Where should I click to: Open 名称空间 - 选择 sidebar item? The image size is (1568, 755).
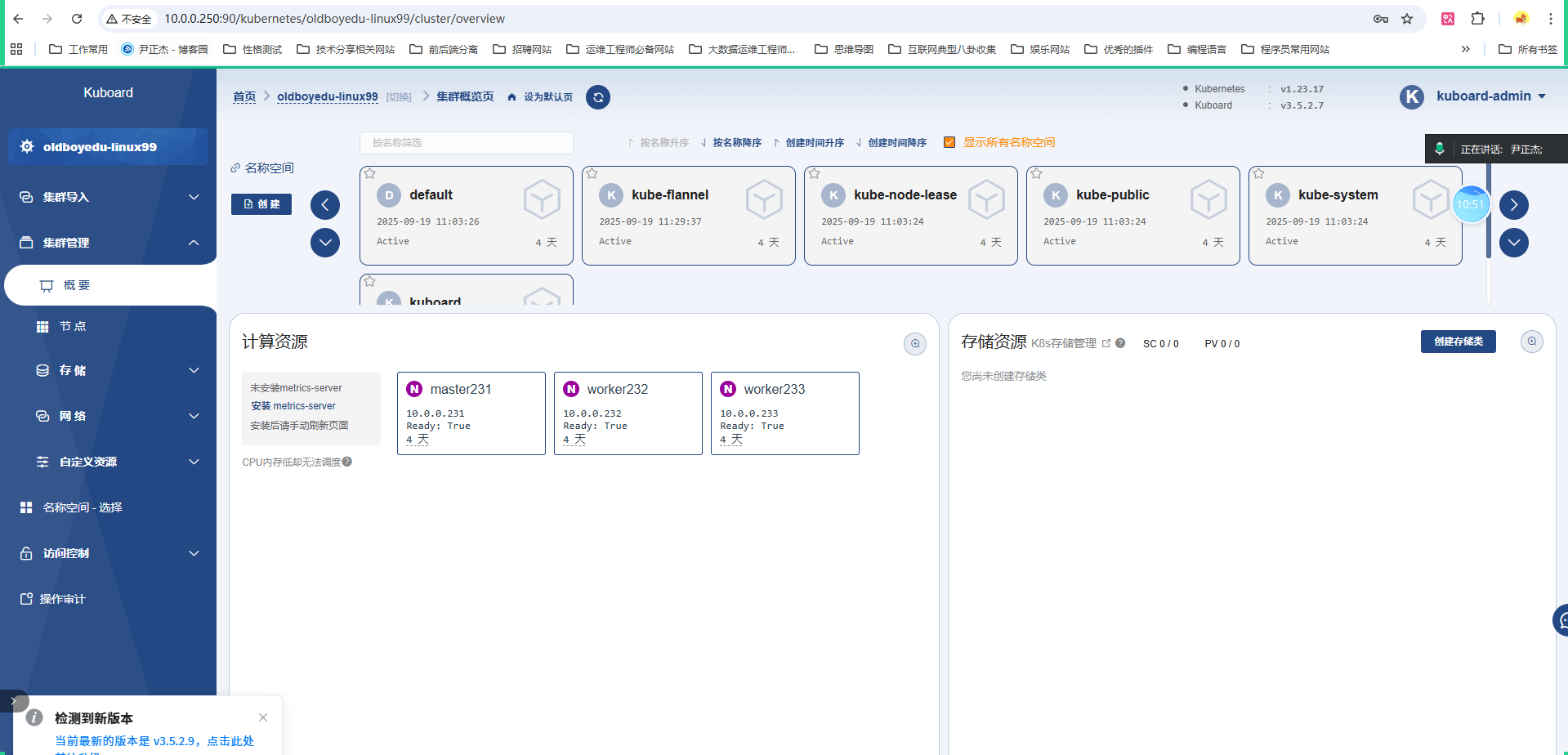108,507
